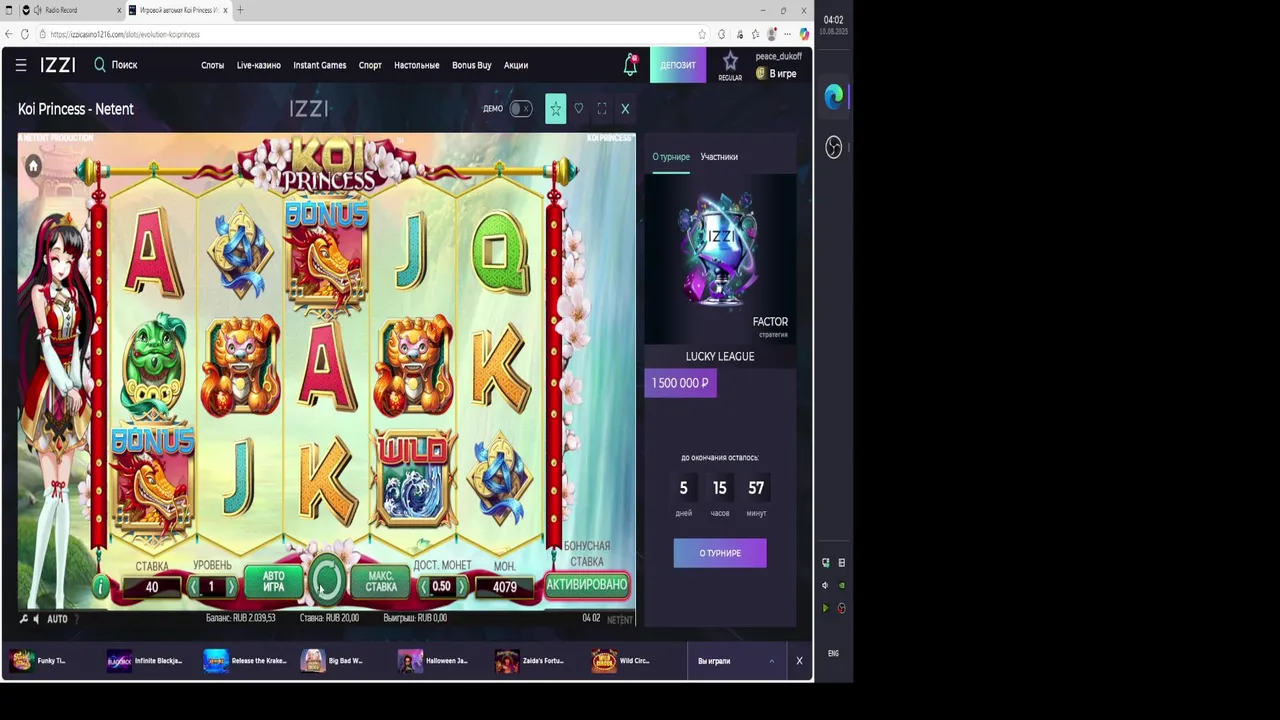Open the Lucky League tournament trophy image
1280x720 pixels.
pos(720,258)
